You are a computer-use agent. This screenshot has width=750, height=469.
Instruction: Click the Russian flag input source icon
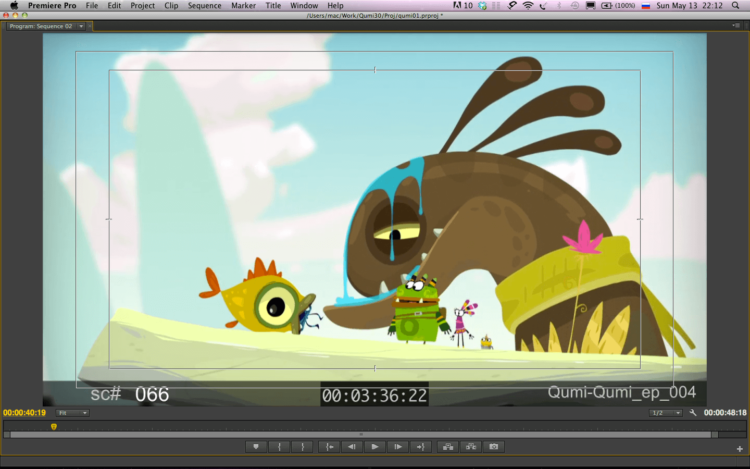pos(646,6)
